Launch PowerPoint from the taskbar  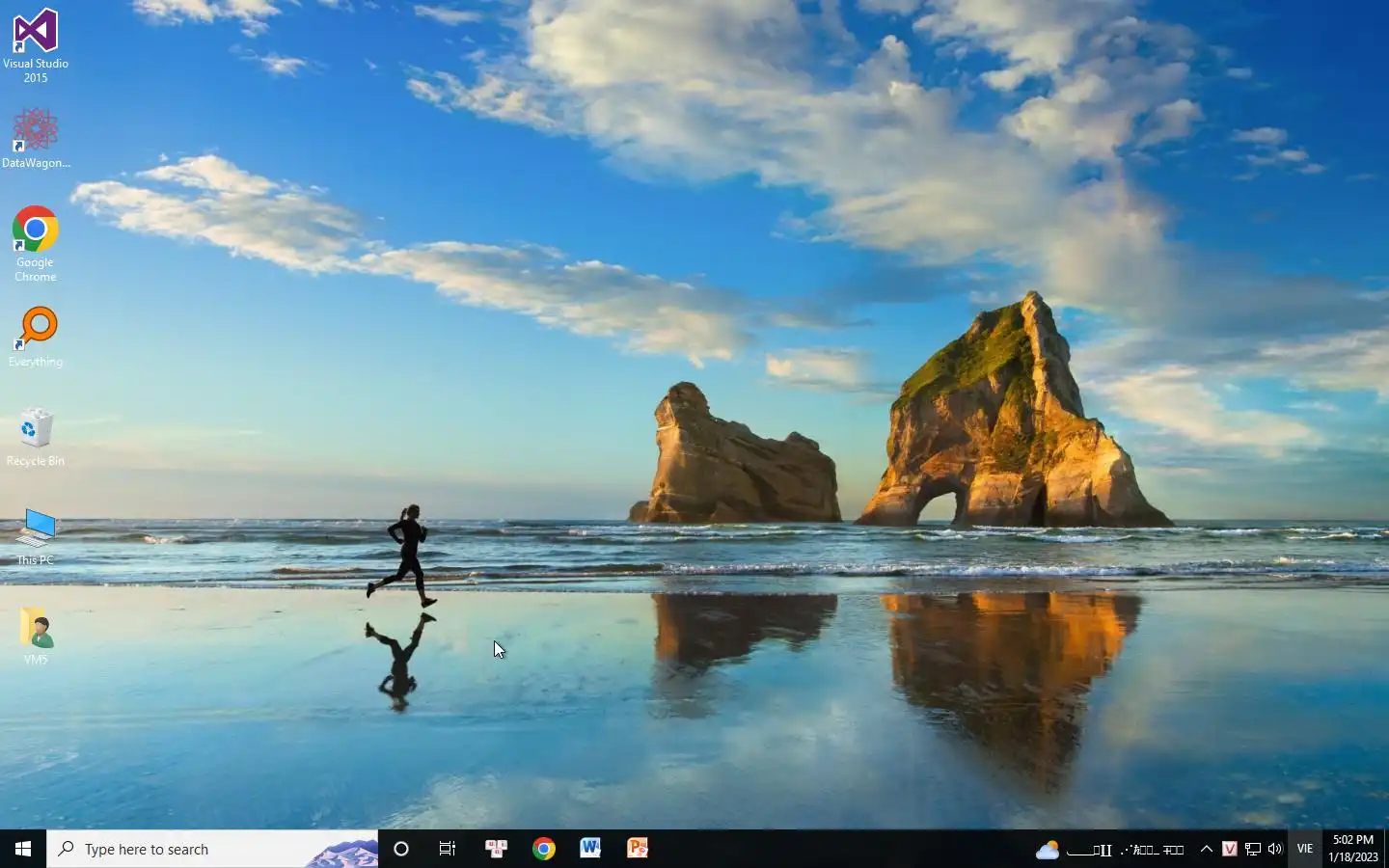pyautogui.click(x=638, y=849)
